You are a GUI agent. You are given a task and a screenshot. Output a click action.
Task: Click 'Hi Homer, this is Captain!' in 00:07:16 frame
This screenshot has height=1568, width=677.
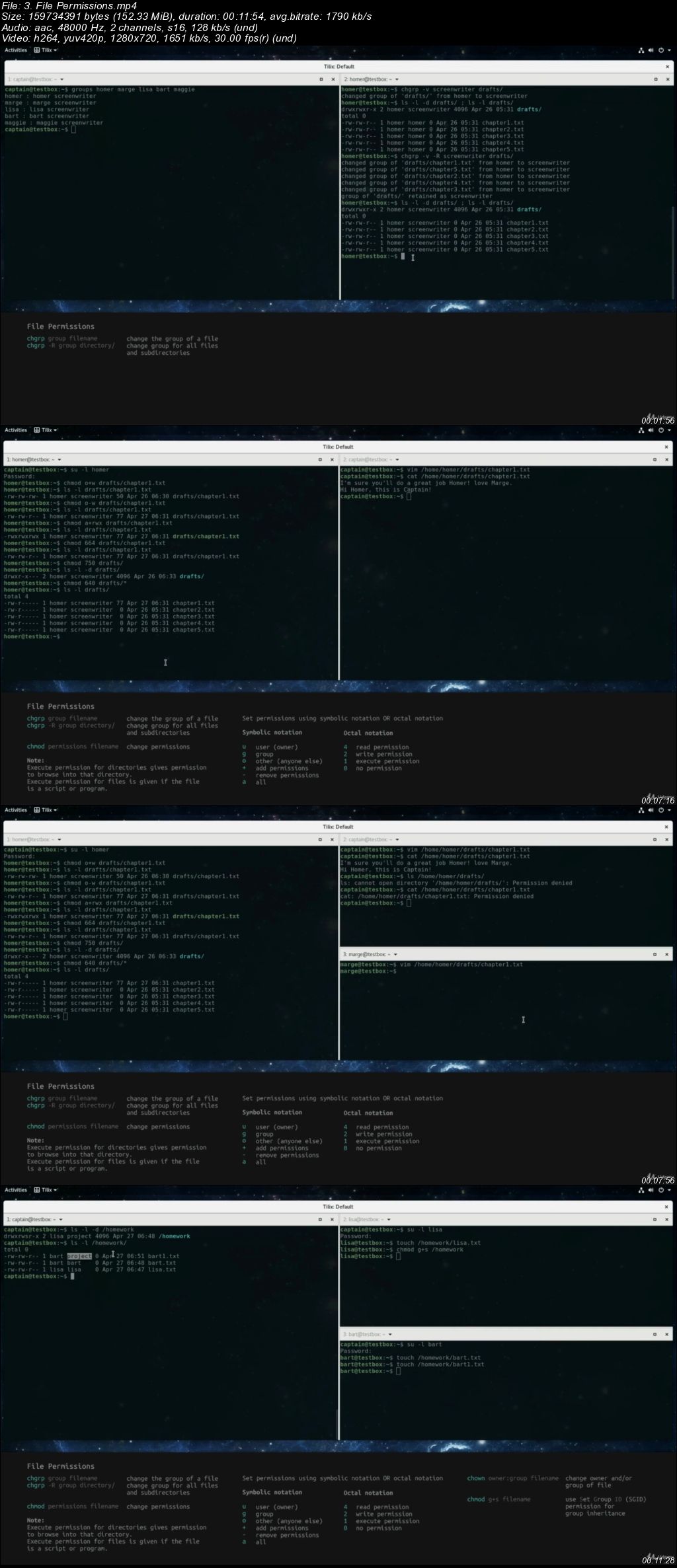pyautogui.click(x=386, y=490)
